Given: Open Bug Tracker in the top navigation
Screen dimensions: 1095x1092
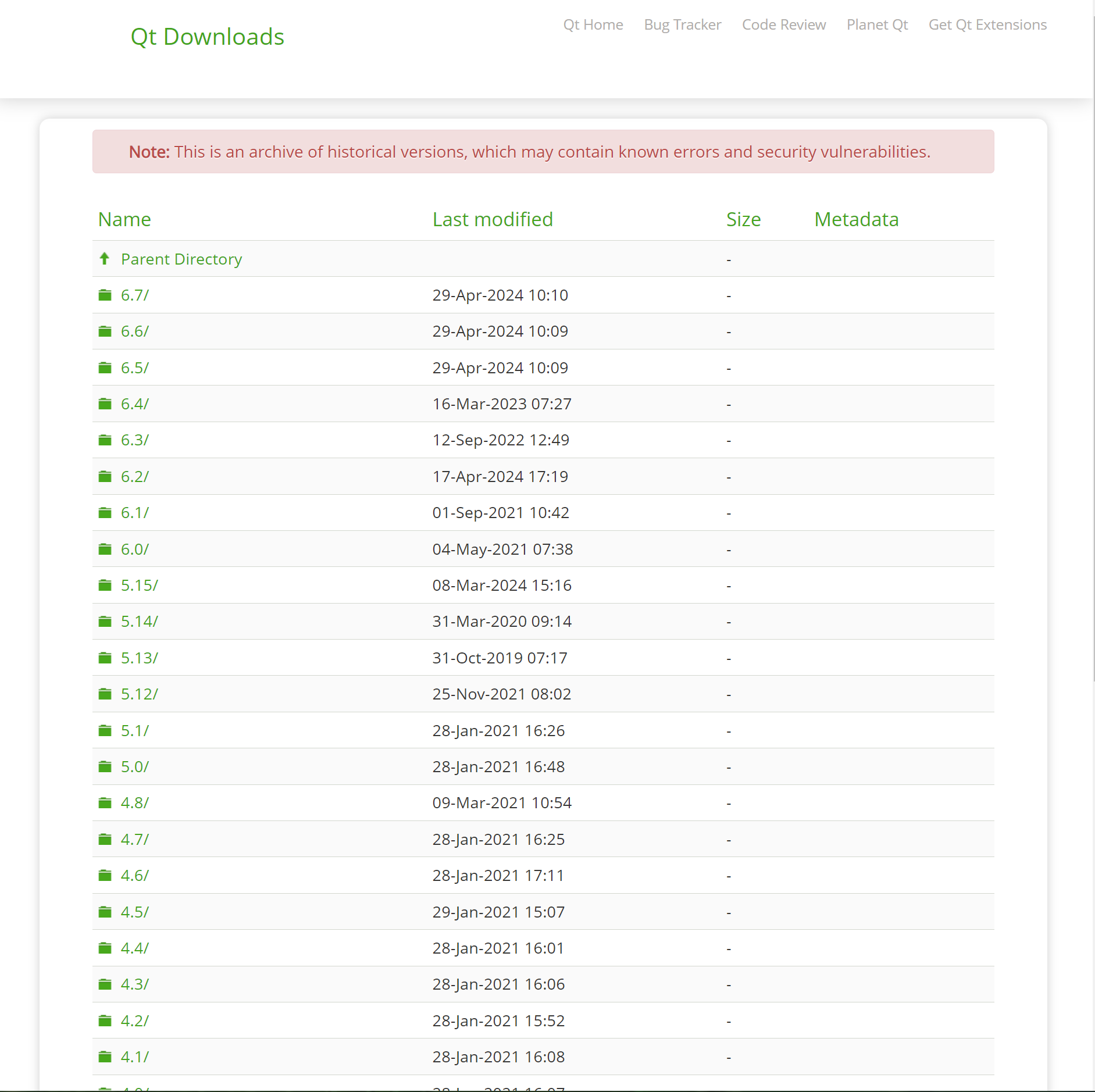Looking at the screenshot, I should pos(683,25).
